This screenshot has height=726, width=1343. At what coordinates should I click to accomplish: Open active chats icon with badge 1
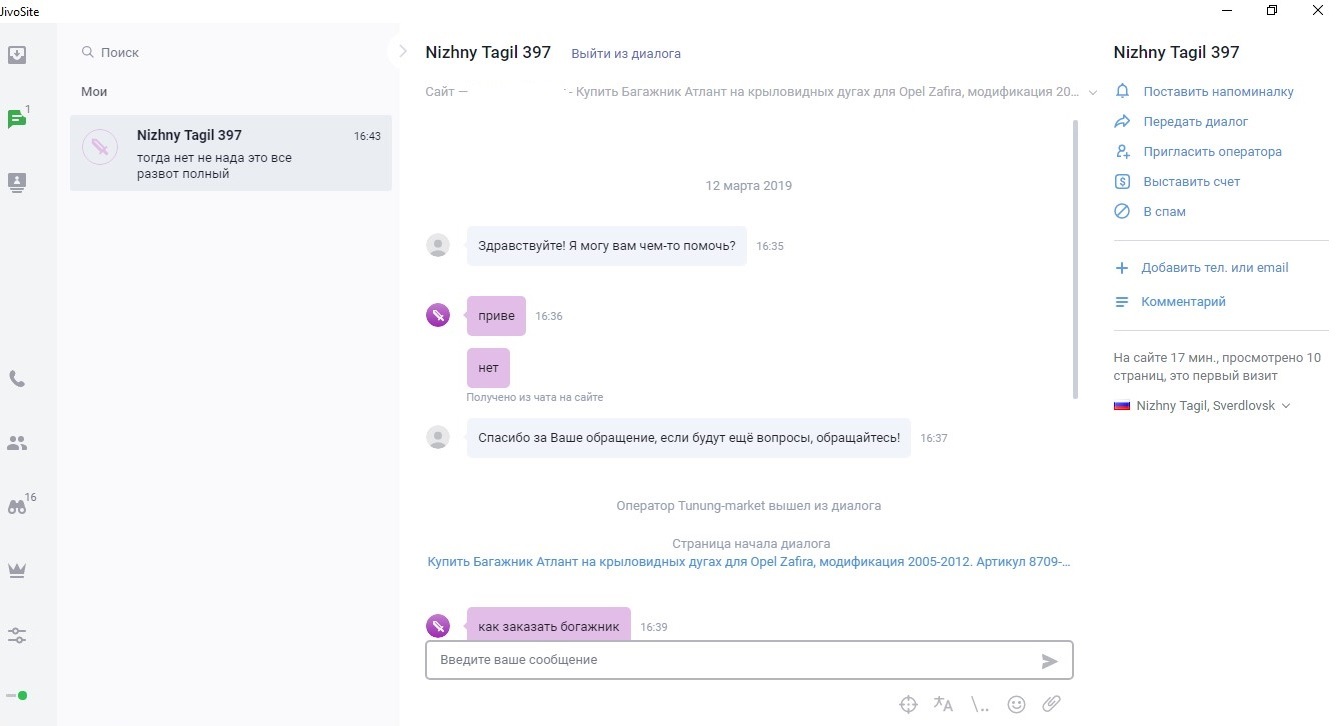pyautogui.click(x=17, y=119)
